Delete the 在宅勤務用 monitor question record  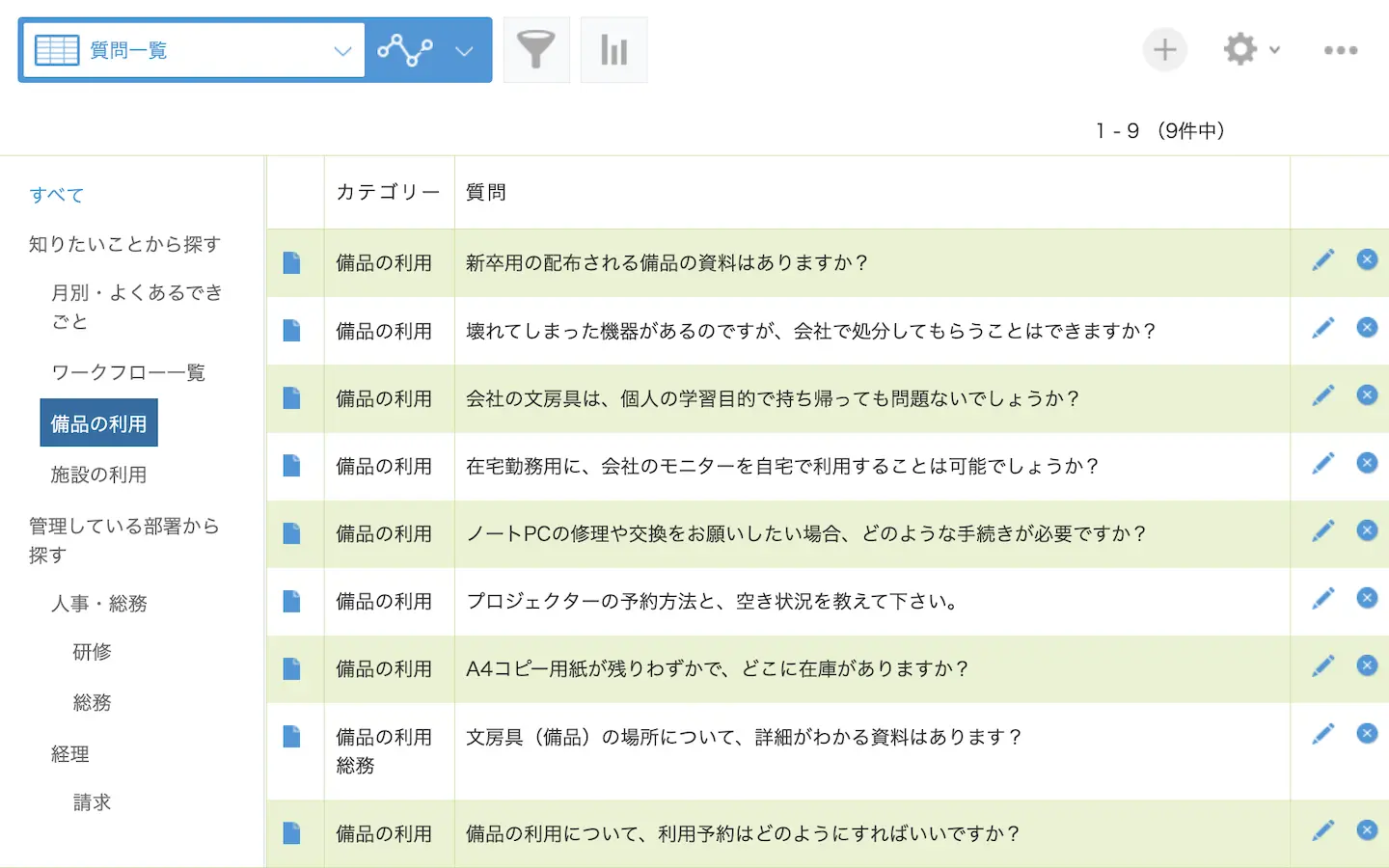pos(1367,464)
